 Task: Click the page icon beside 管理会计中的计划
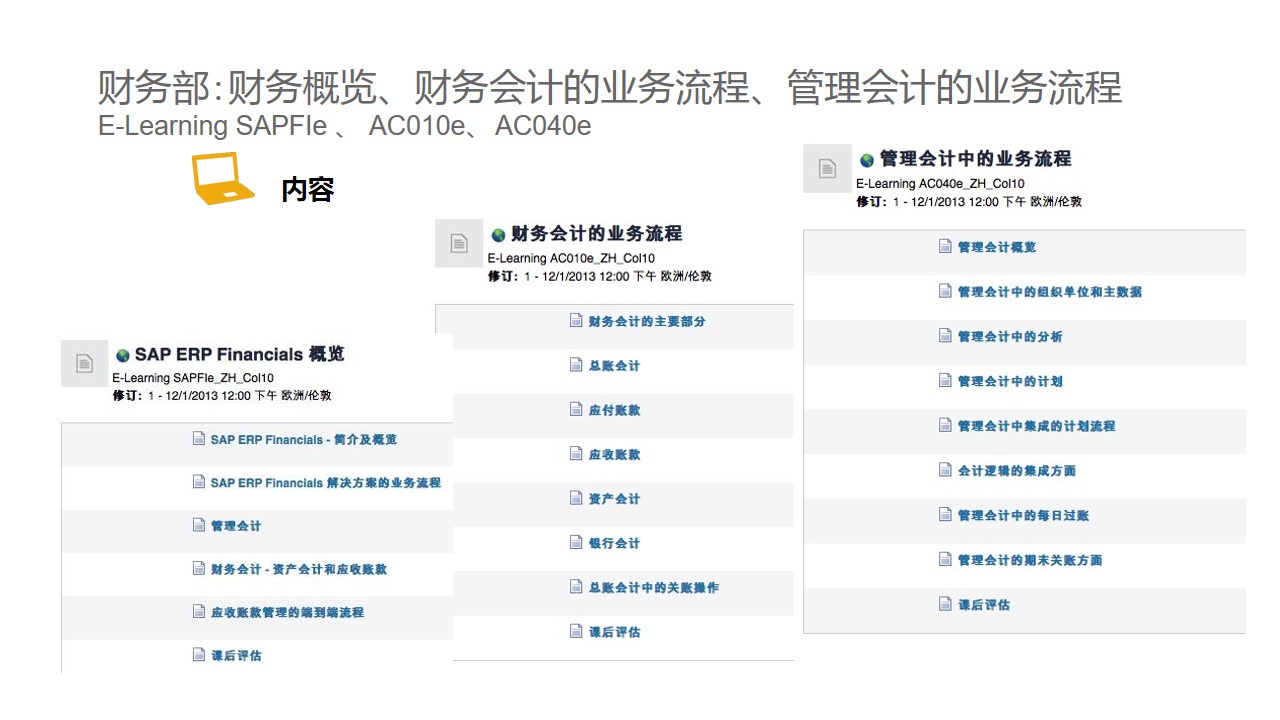pos(945,380)
